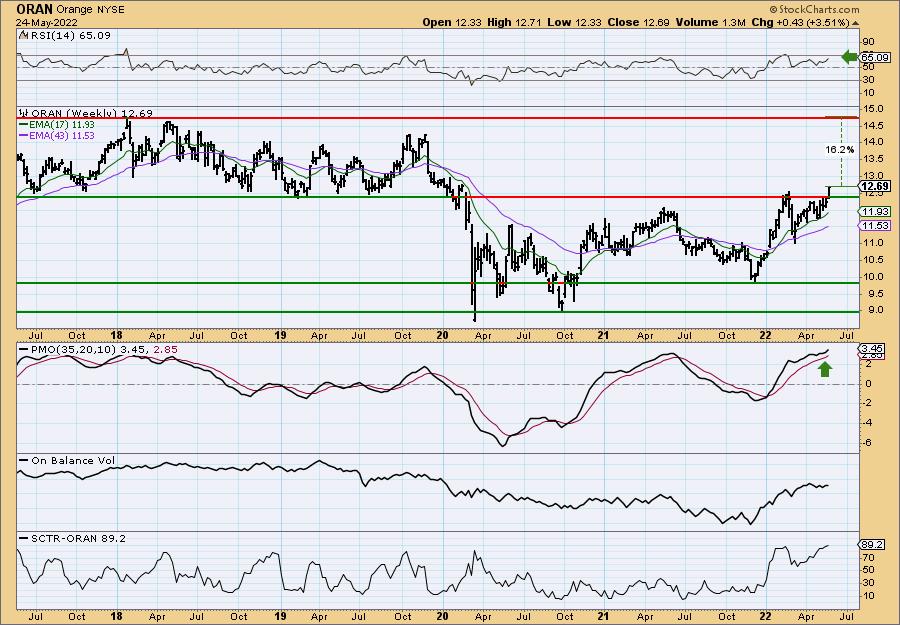Click the 'ORAN (Weekly) 12.69' panel label
This screenshot has width=900, height=625.
92,113
